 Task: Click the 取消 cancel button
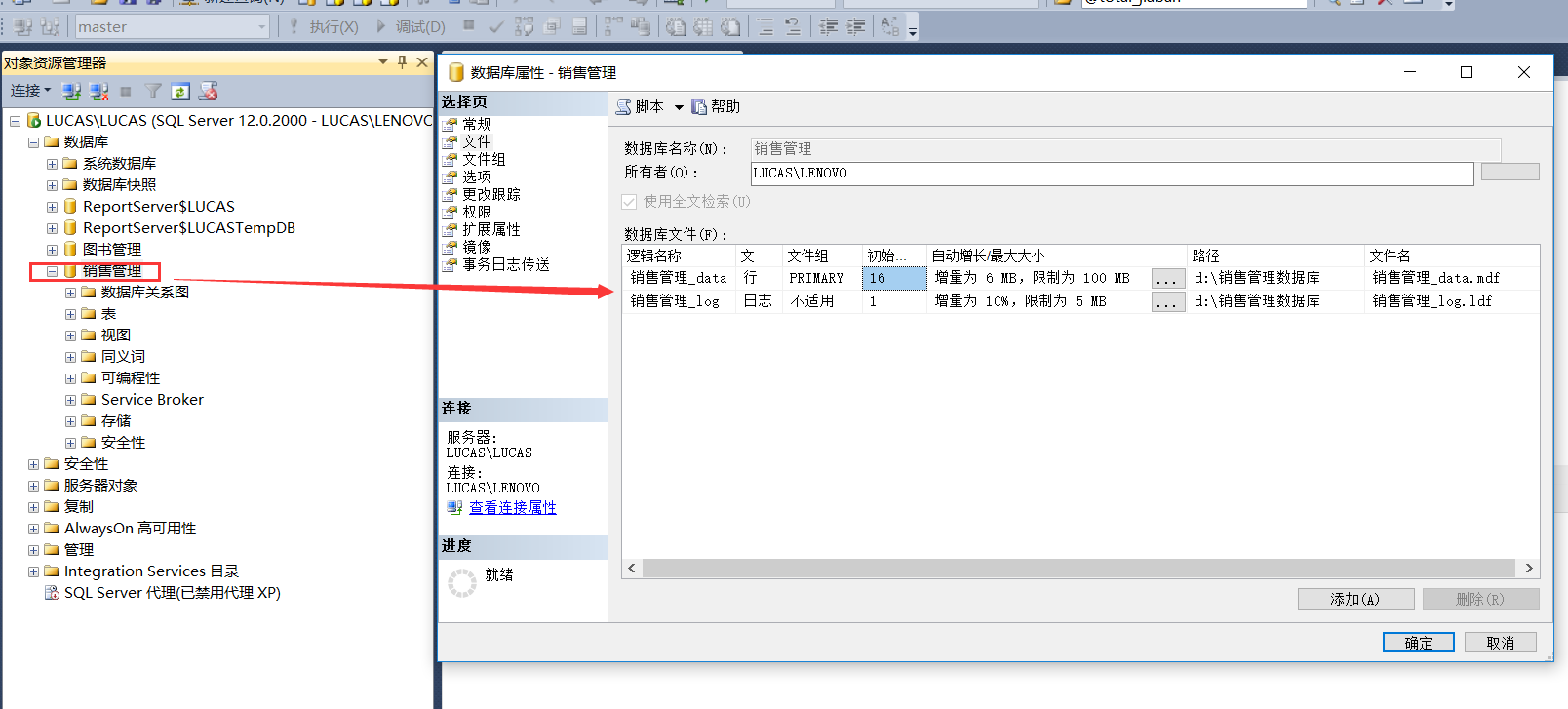click(x=1500, y=643)
